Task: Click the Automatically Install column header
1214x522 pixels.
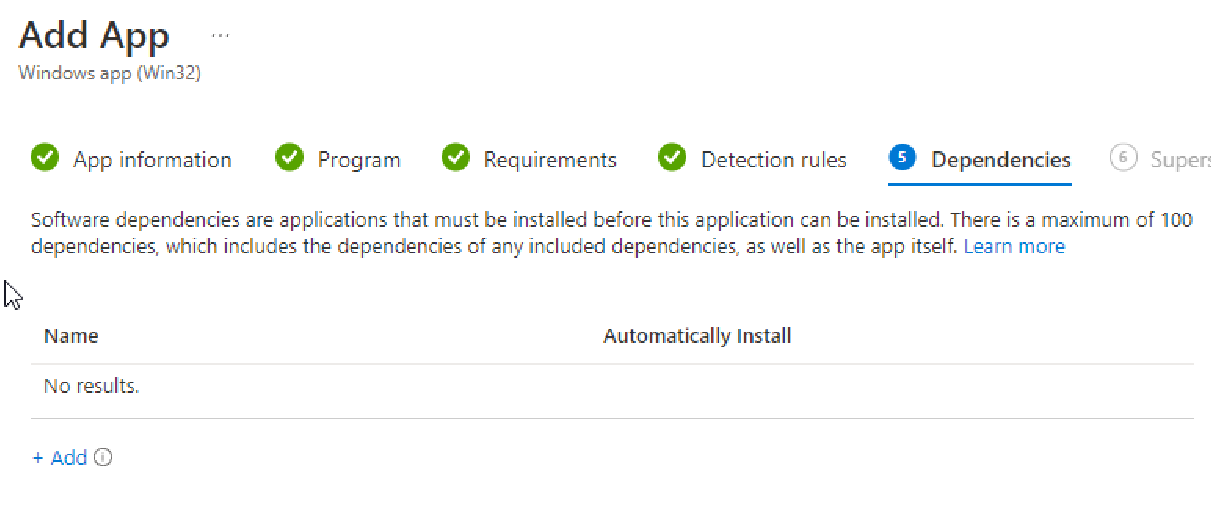Action: pyautogui.click(x=697, y=336)
